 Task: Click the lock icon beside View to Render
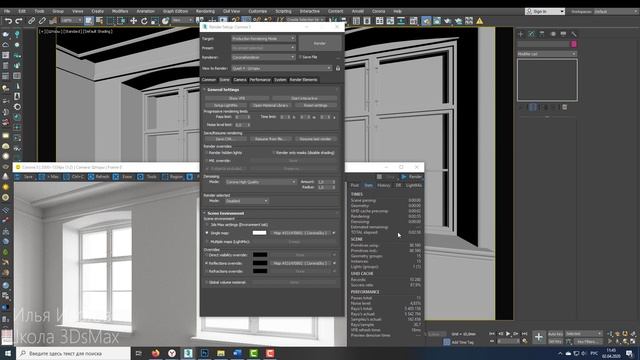[338, 68]
